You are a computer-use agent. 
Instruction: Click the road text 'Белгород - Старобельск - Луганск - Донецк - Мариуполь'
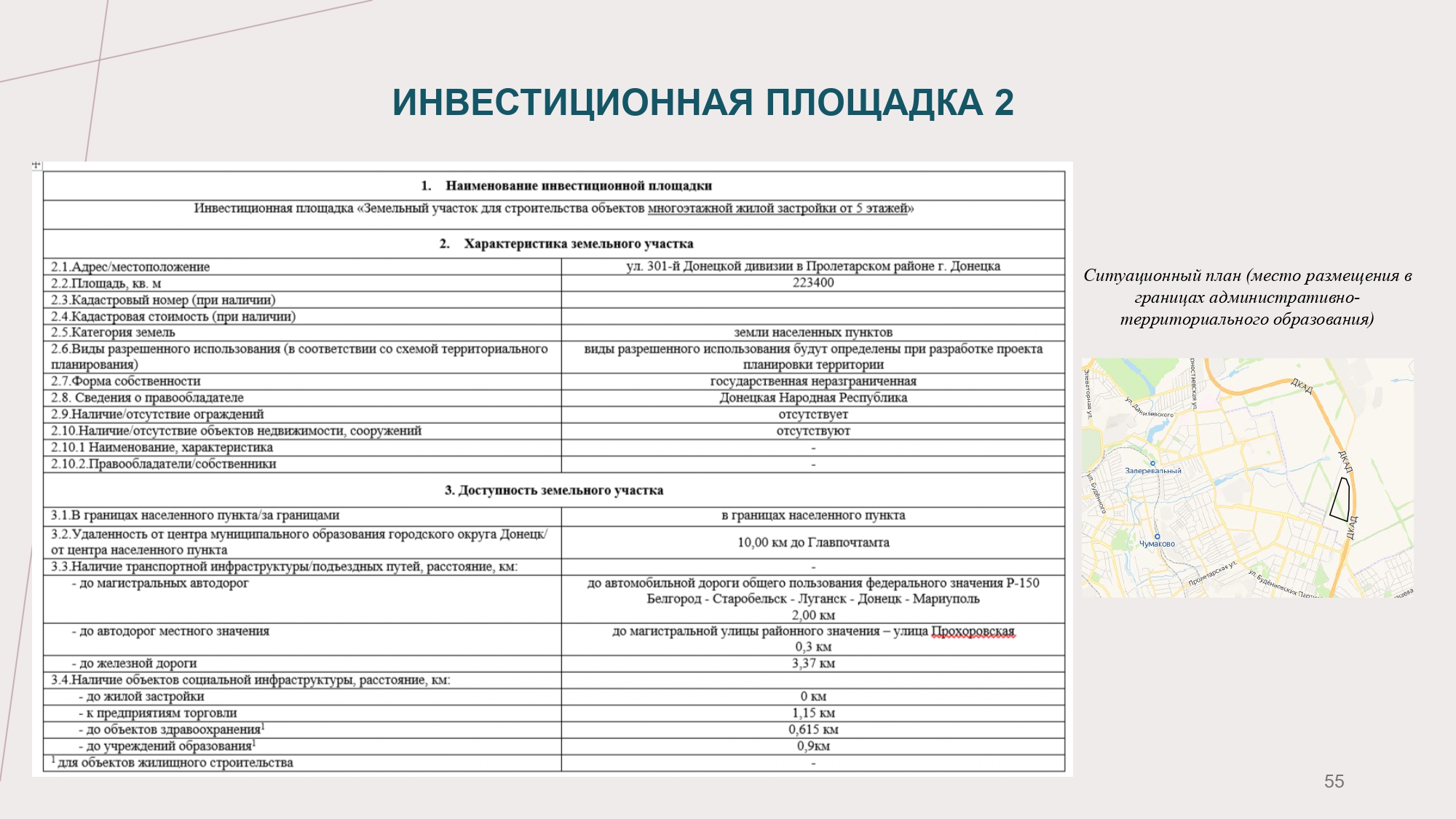813,599
